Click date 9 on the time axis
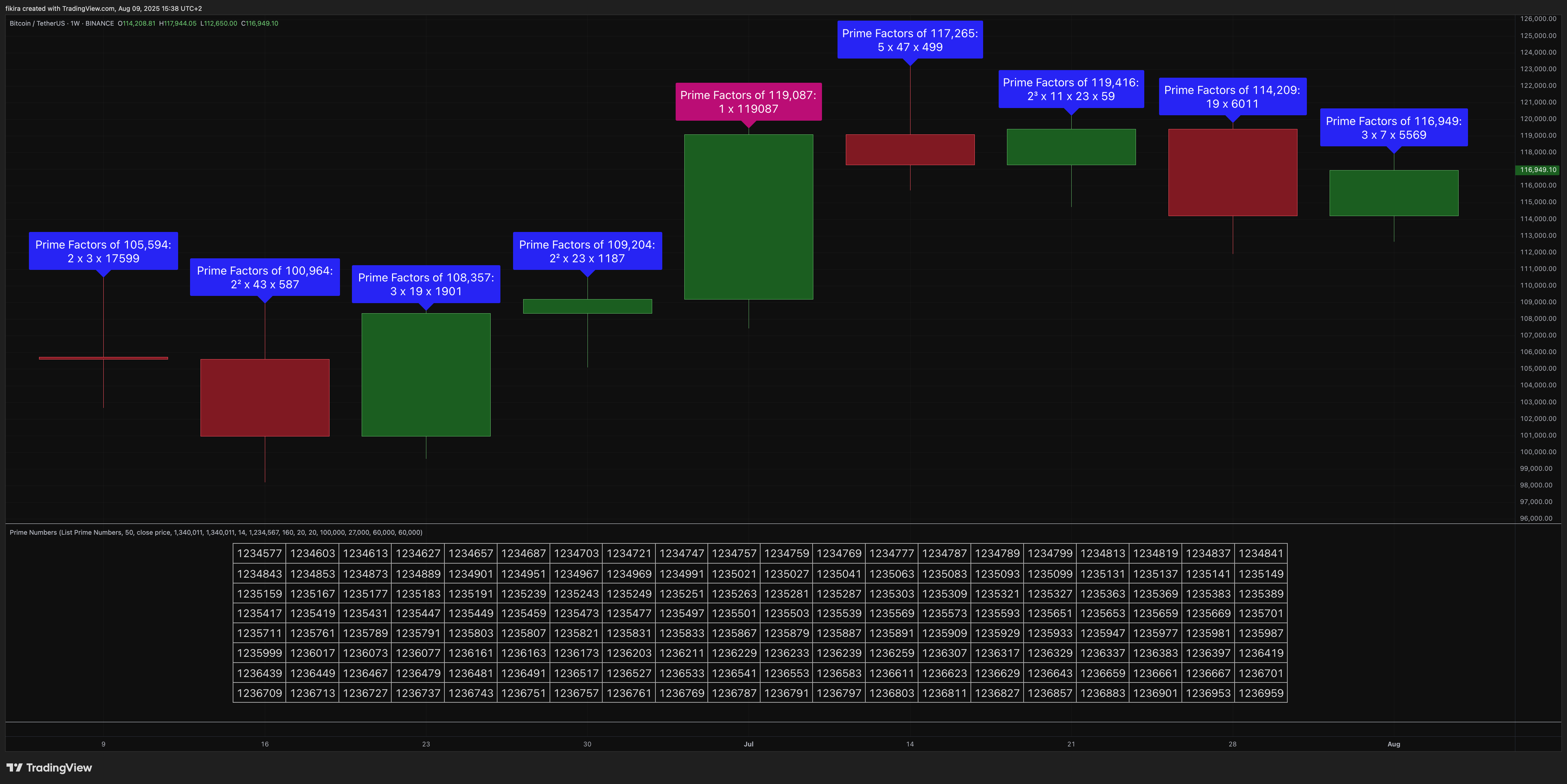 103,744
